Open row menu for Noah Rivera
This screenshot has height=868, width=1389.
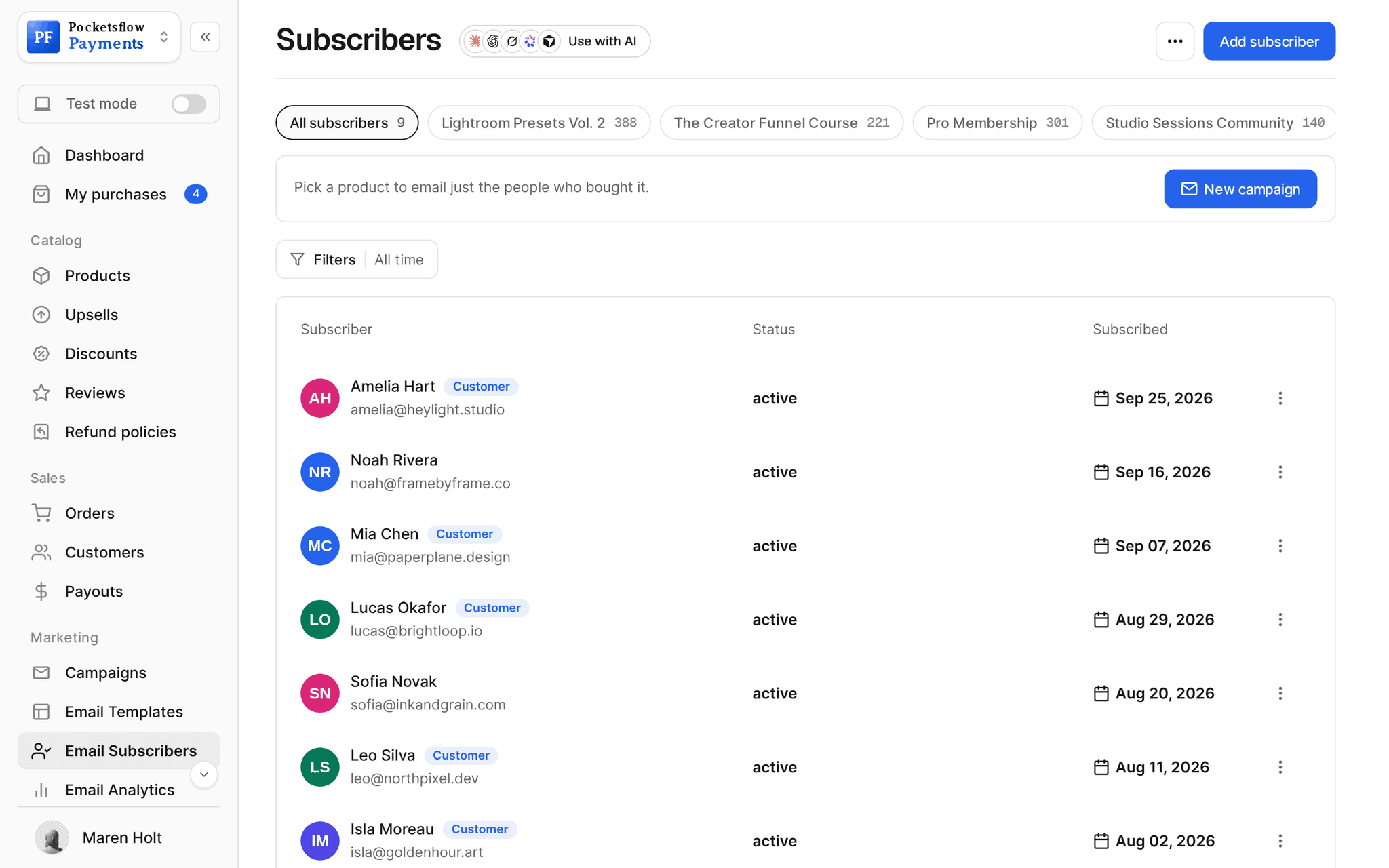1280,472
